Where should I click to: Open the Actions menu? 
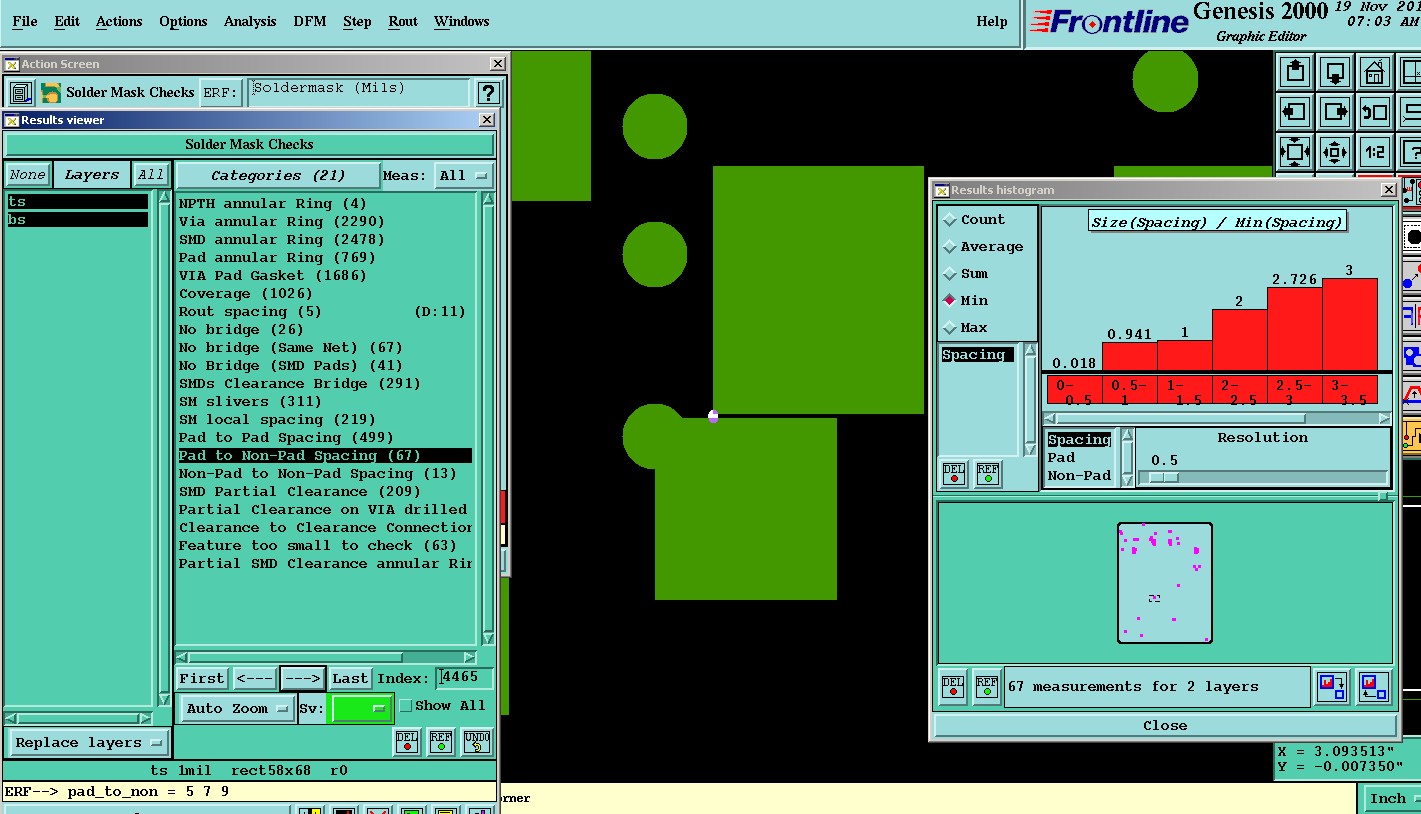(119, 21)
